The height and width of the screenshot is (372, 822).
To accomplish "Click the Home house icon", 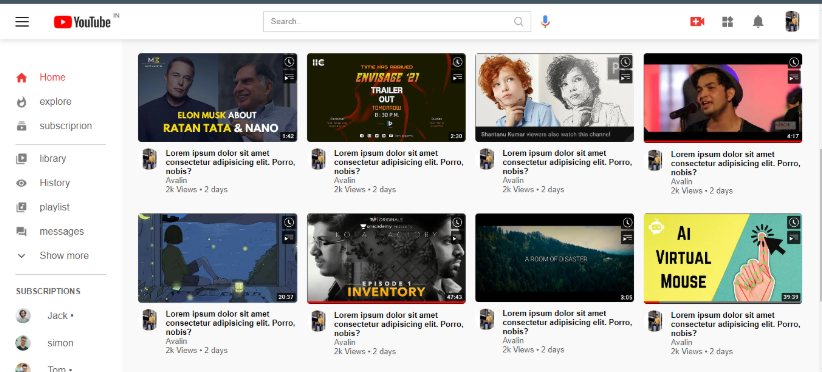I will (x=21, y=78).
